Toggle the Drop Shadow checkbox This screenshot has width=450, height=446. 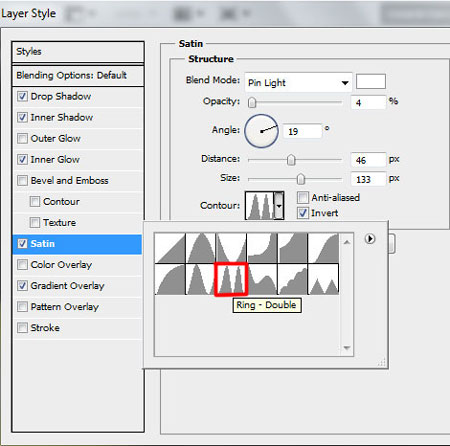[22, 97]
